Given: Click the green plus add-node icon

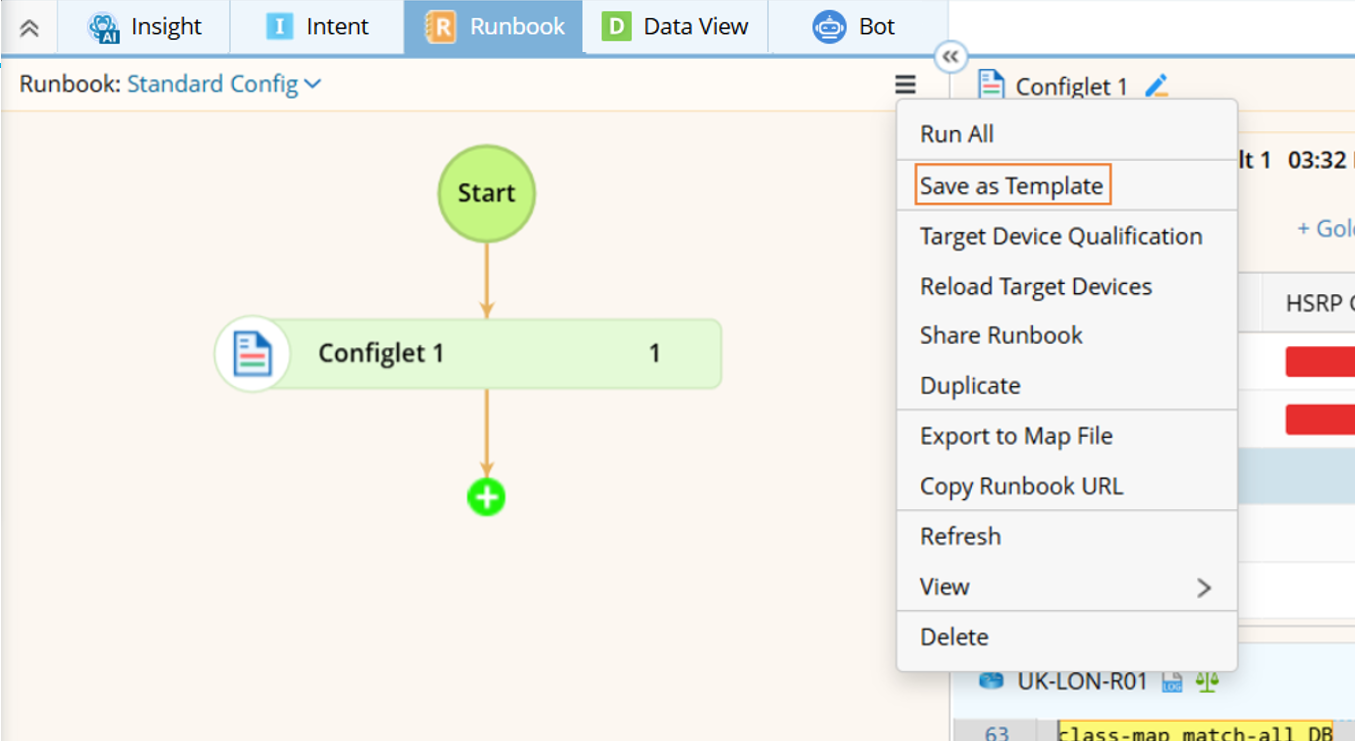Looking at the screenshot, I should click(x=486, y=497).
